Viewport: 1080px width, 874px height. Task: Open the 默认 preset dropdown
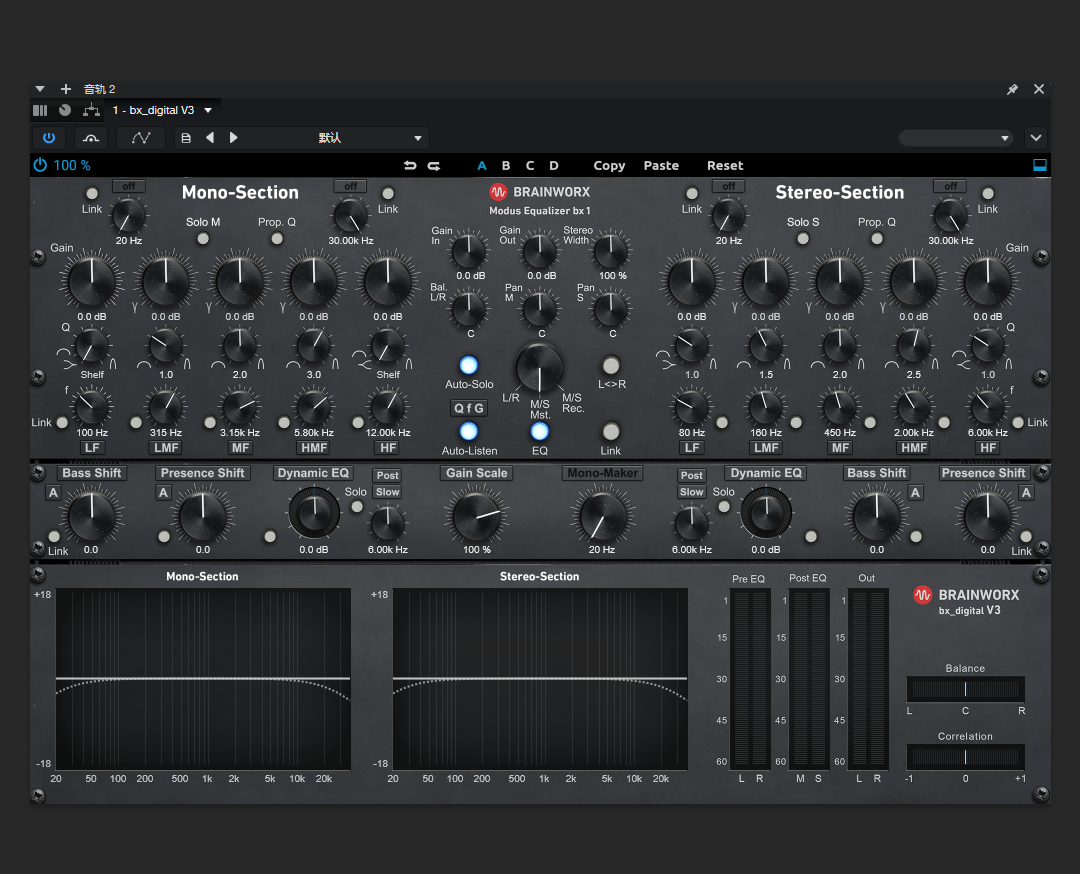click(x=417, y=138)
